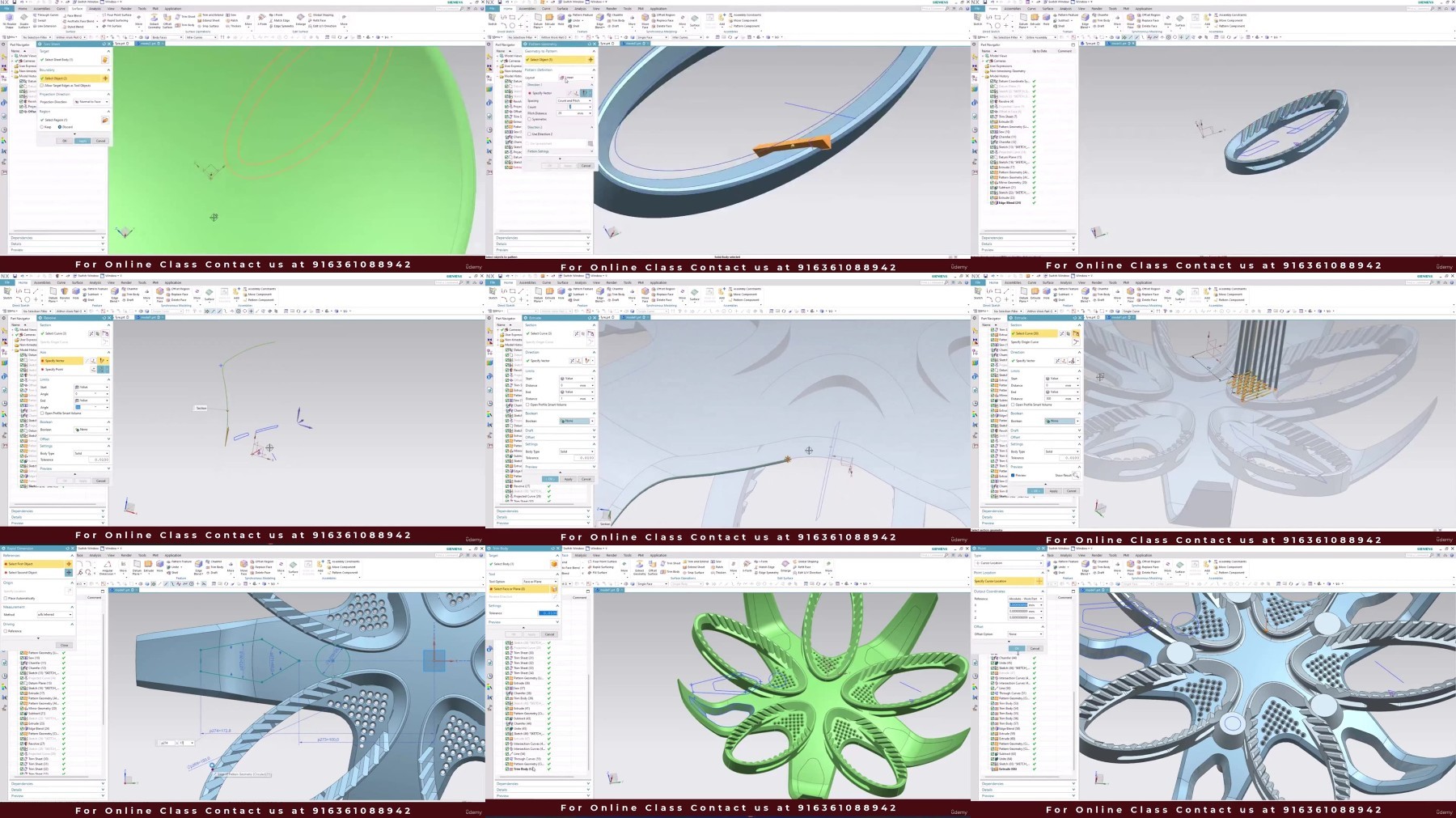Open Body Type dropdown in center Extrude dialog
The image size is (1456, 818).
tap(577, 451)
